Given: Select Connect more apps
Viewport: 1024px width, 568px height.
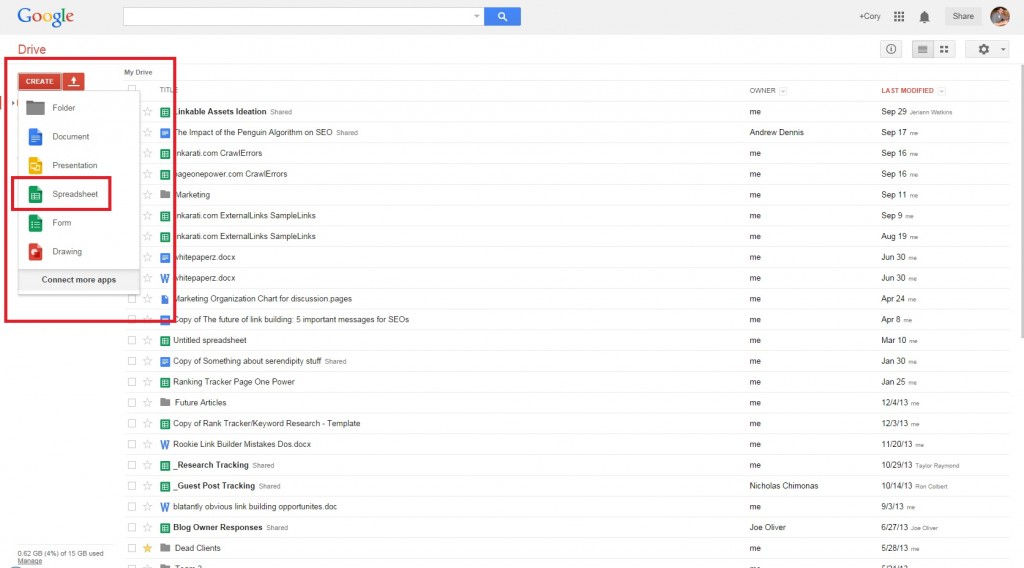Looking at the screenshot, I should [79, 279].
